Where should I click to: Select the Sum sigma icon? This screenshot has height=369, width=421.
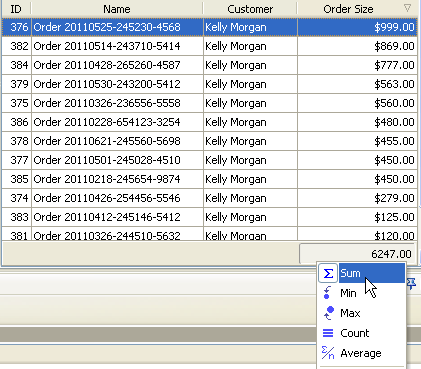328,274
